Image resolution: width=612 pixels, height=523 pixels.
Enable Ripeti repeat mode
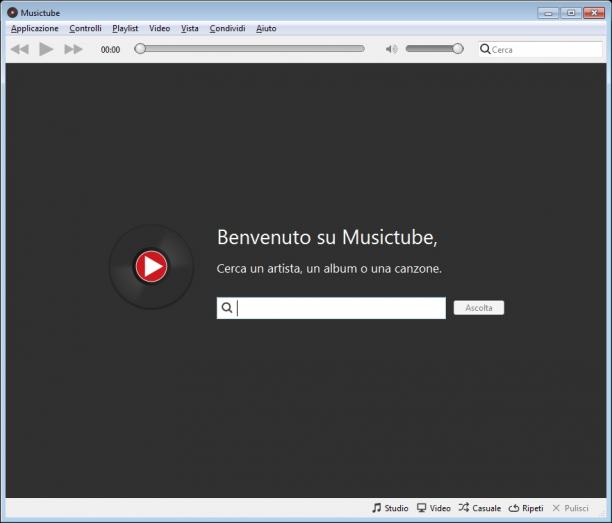point(526,508)
